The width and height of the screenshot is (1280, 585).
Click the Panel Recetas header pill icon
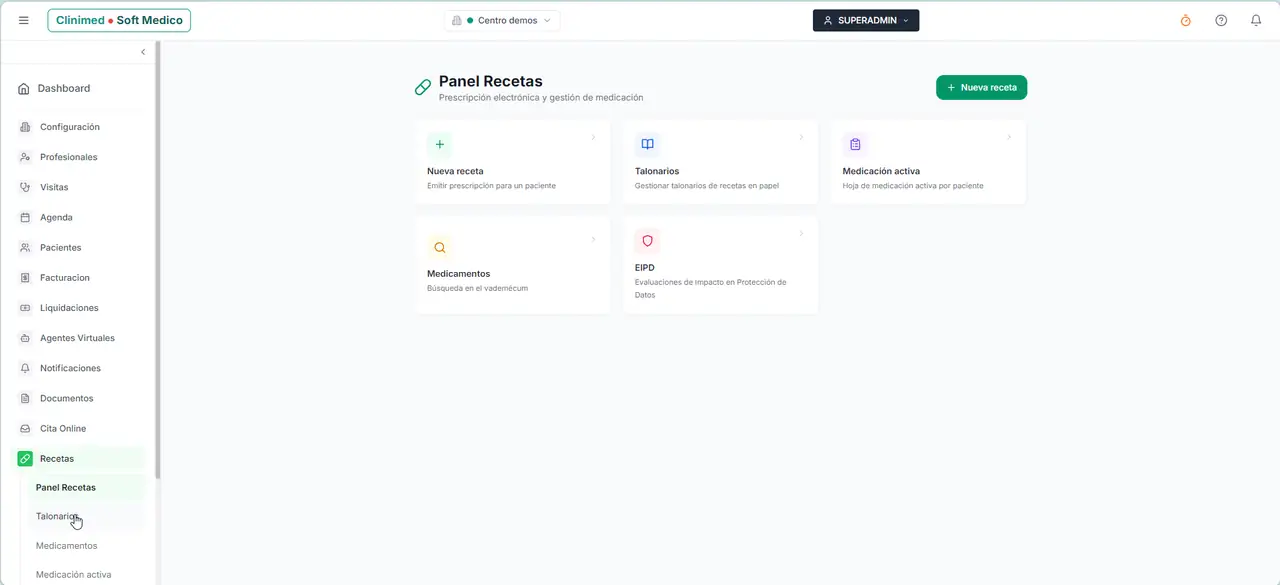[x=423, y=88]
